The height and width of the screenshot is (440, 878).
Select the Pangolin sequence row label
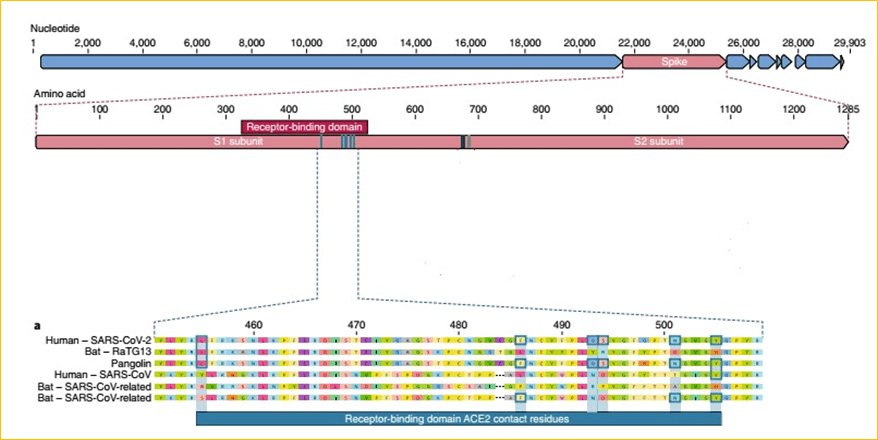(x=129, y=363)
